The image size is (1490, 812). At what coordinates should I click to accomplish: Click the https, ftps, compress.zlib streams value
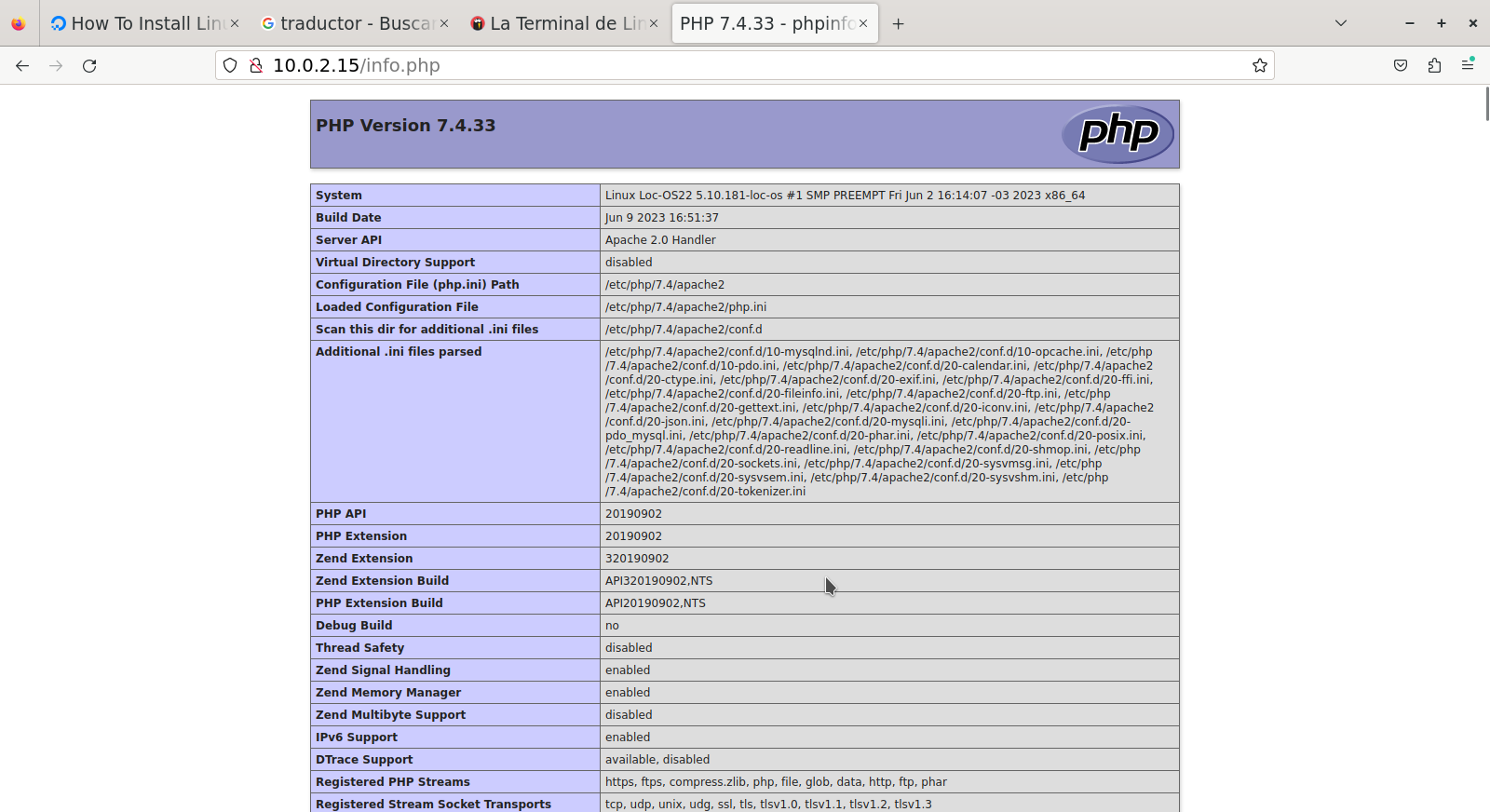pos(776,782)
